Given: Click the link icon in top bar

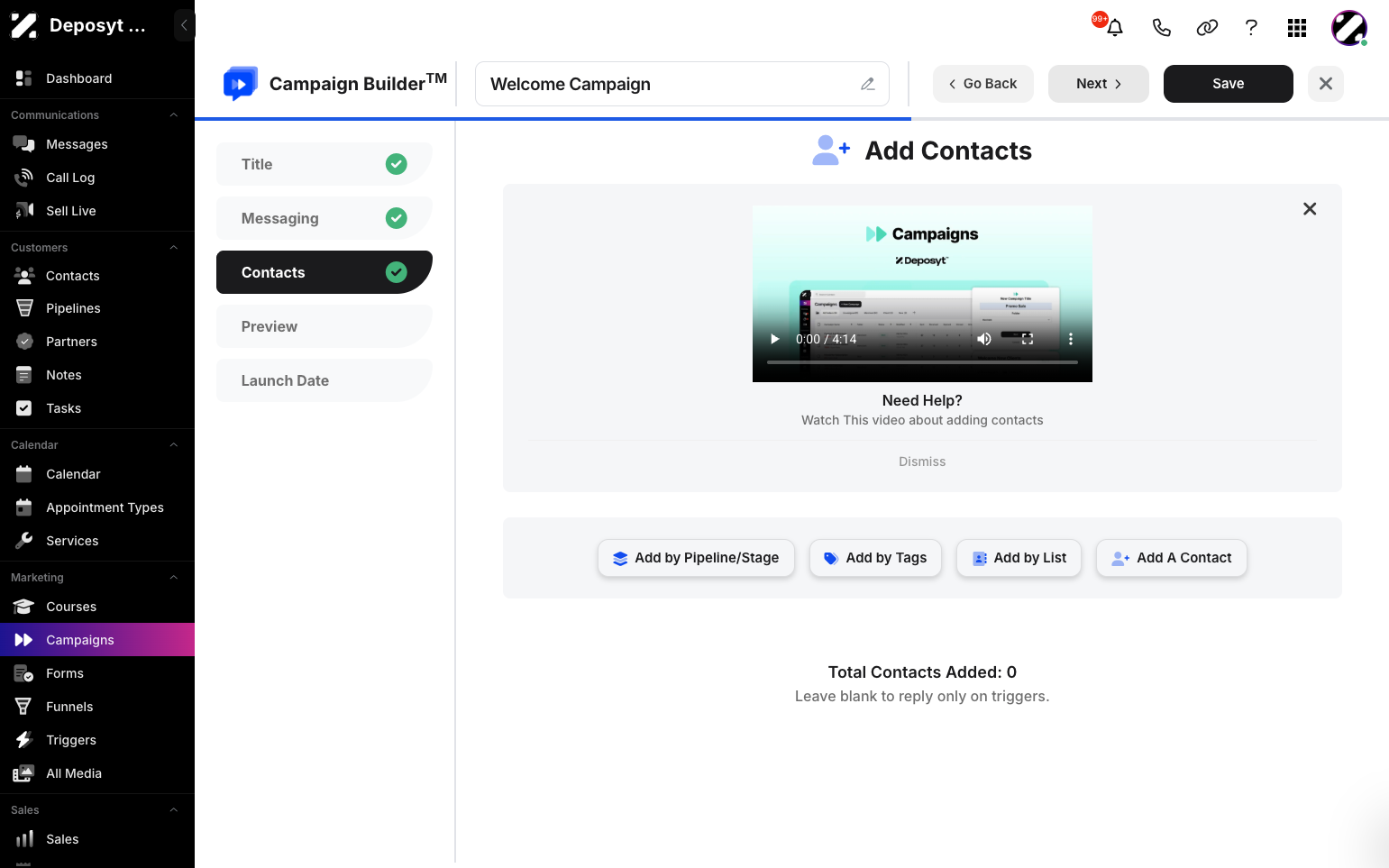Looking at the screenshot, I should point(1207,28).
